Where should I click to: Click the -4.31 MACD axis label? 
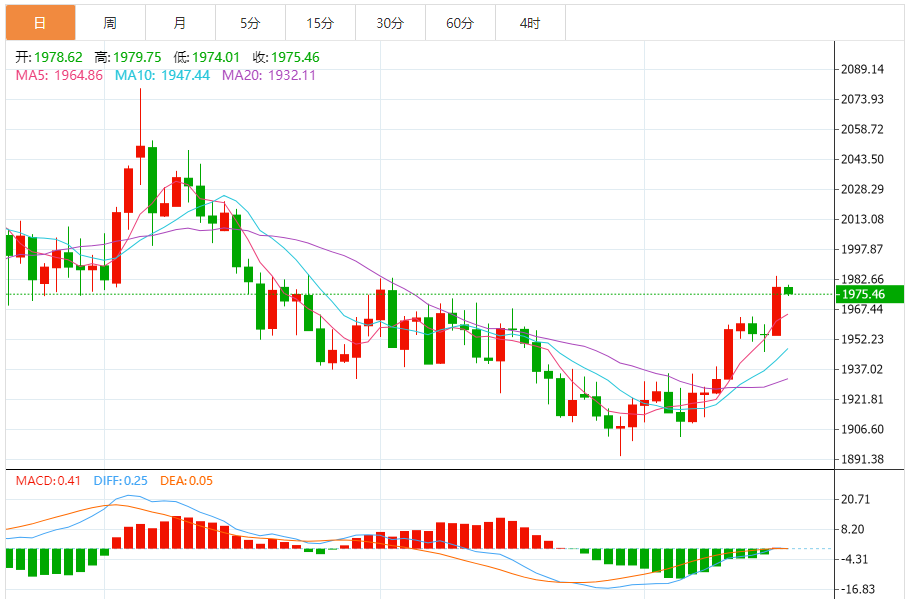coord(854,559)
